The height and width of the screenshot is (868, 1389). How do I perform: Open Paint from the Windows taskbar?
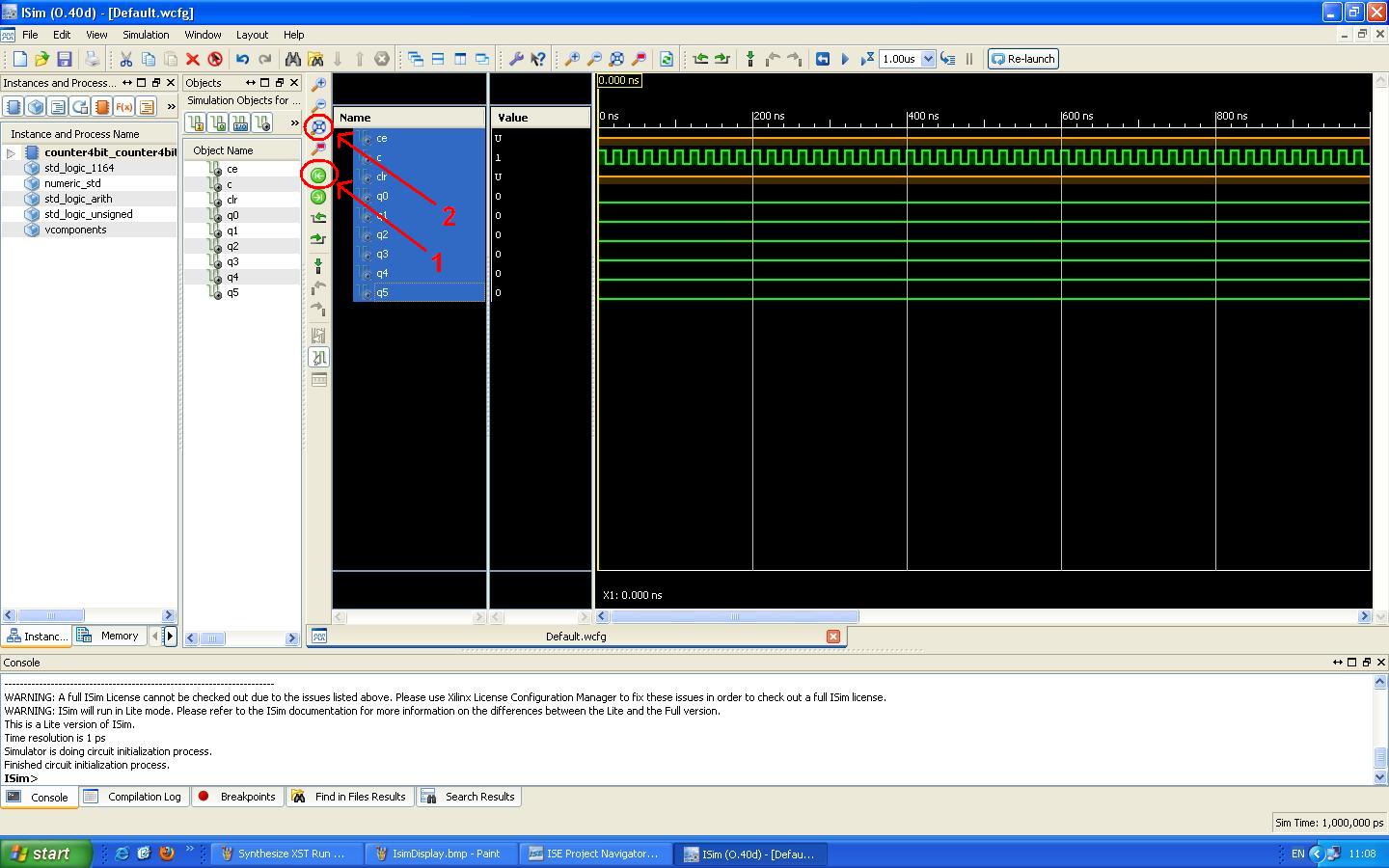coord(439,854)
